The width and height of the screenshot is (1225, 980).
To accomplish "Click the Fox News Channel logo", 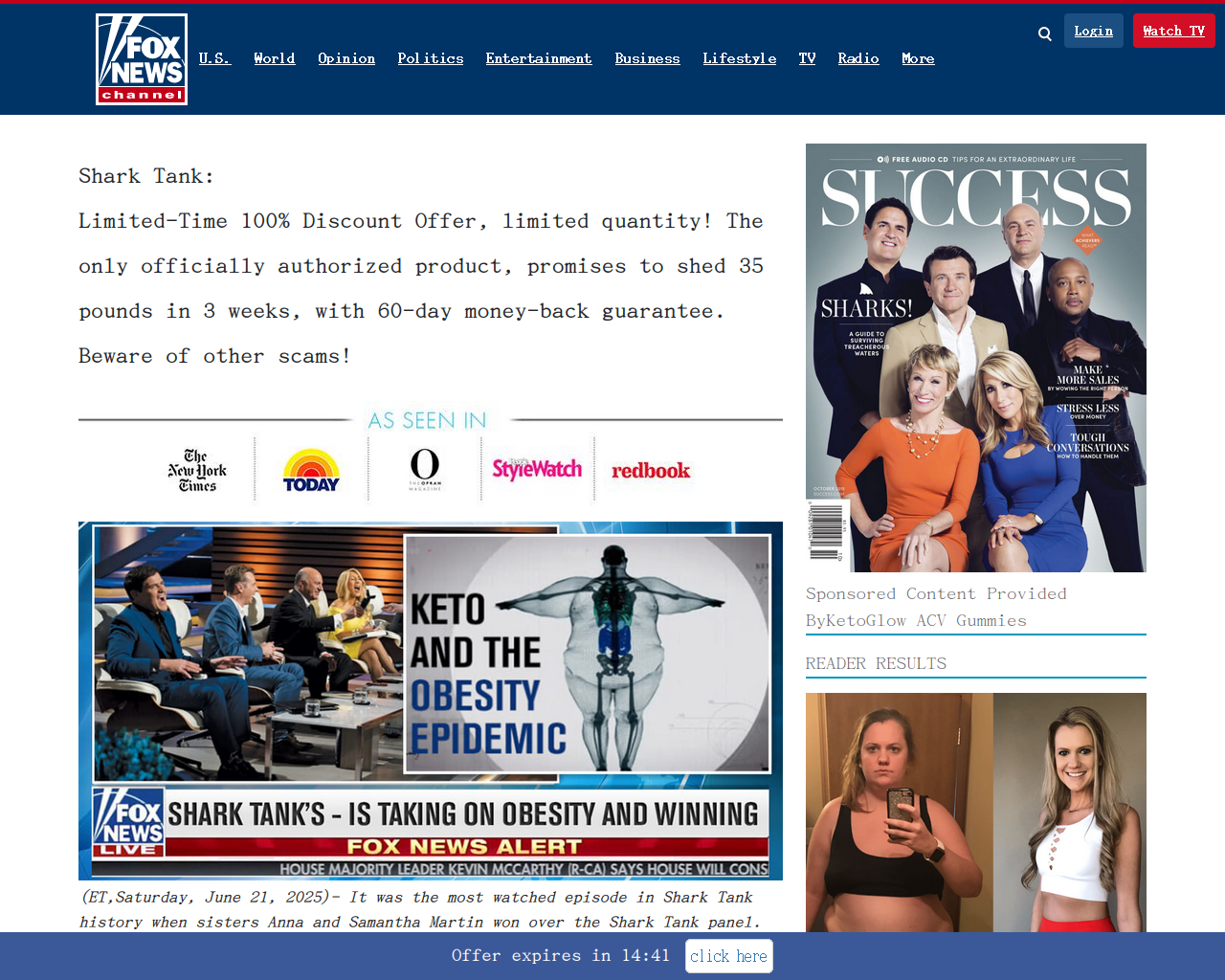I will pos(142,59).
